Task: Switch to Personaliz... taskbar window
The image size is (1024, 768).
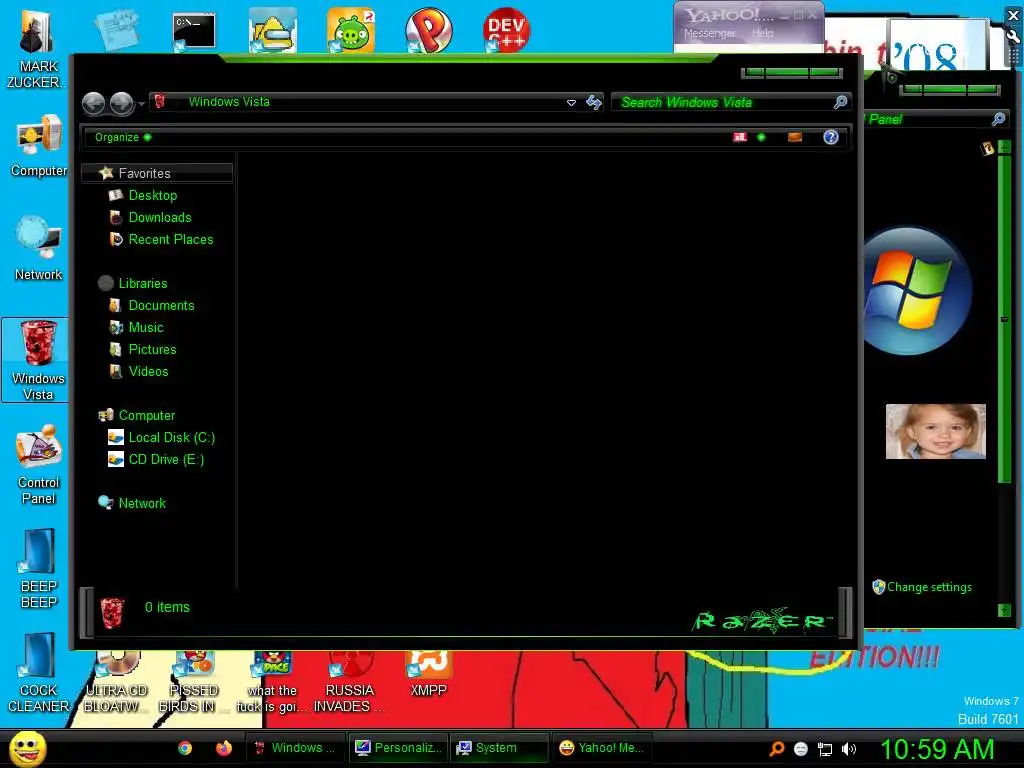Action: pyautogui.click(x=398, y=748)
